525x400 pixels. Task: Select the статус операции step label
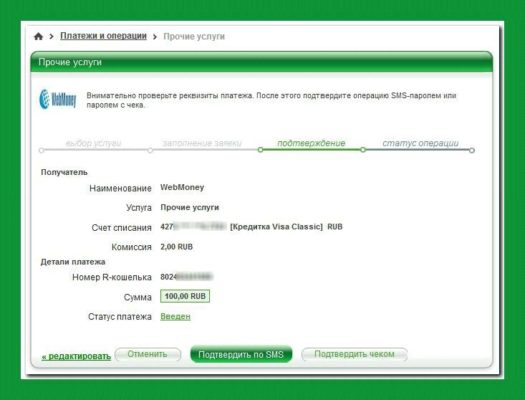pos(421,143)
